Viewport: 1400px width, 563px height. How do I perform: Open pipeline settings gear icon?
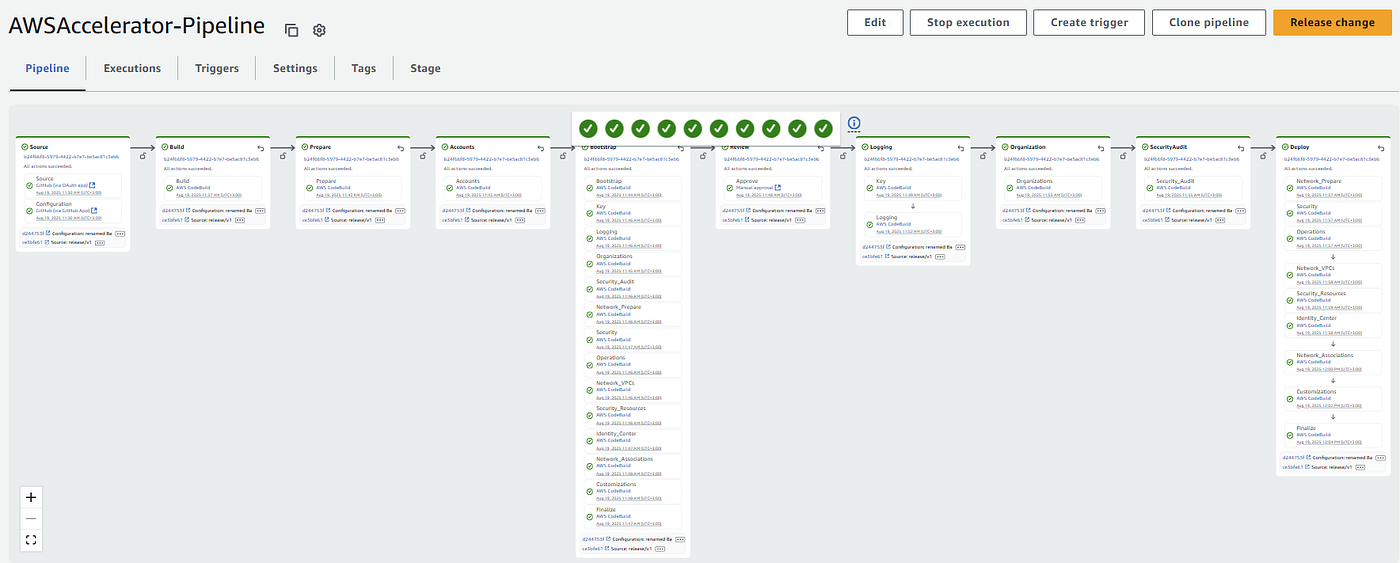[x=319, y=30]
